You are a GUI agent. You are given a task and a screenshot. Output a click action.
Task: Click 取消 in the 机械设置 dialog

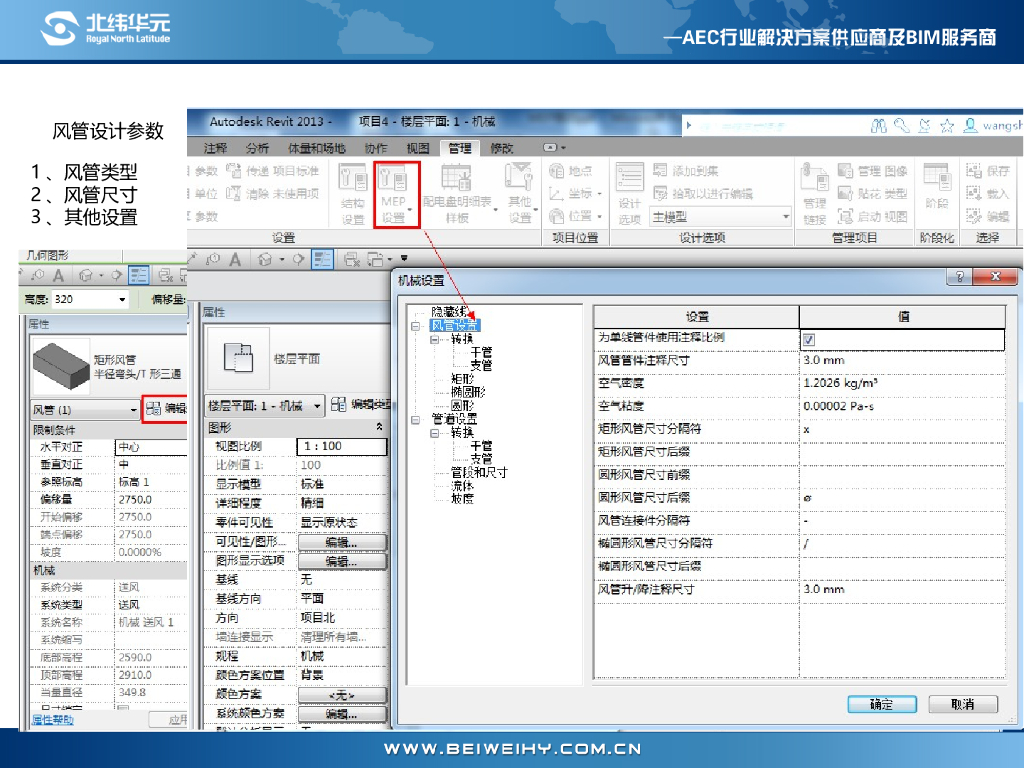pyautogui.click(x=963, y=704)
